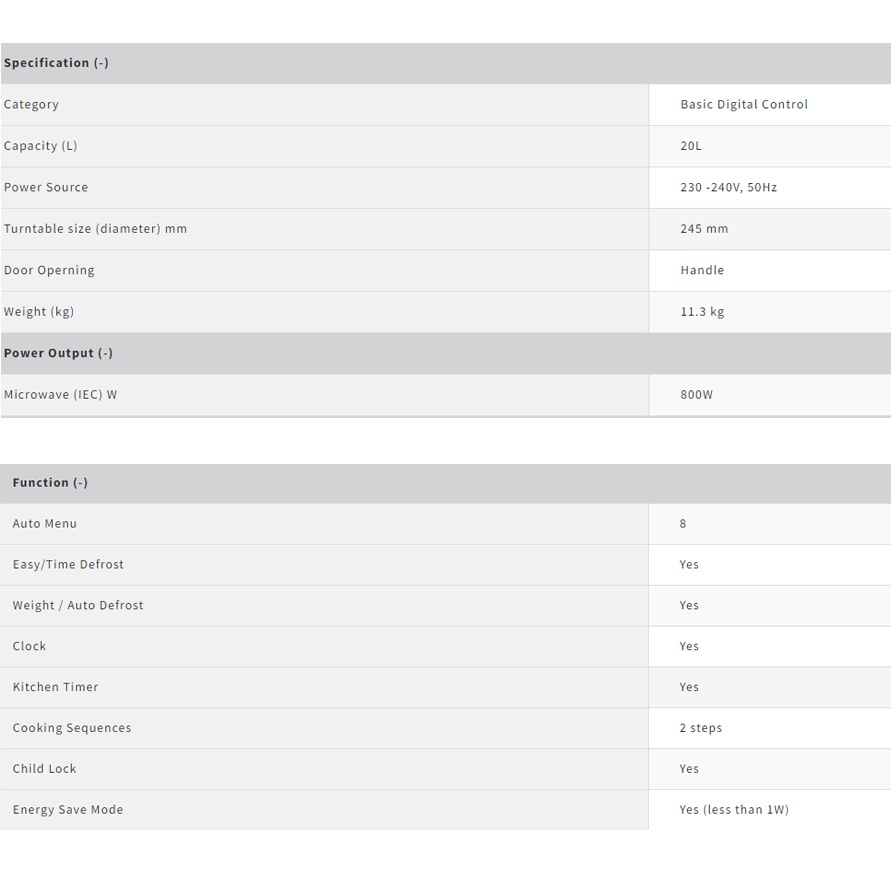Screen dimensions: 891x891
Task: Collapse the Power Output (-) section
Action: (x=58, y=353)
